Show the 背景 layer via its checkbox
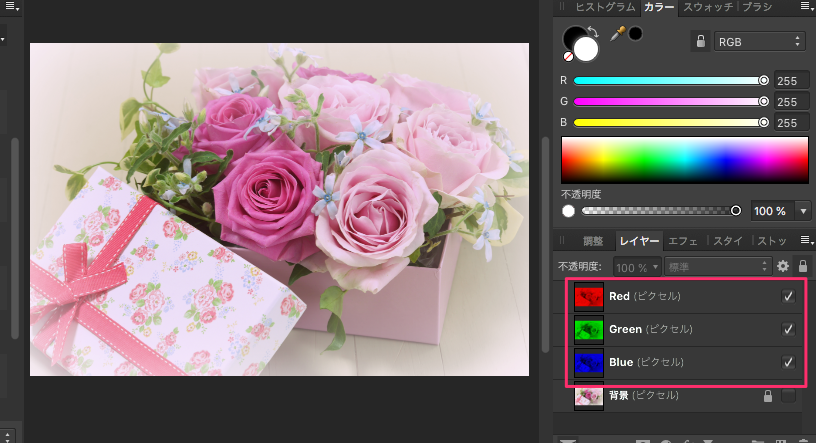Viewport: 816px width, 443px height. click(x=788, y=396)
